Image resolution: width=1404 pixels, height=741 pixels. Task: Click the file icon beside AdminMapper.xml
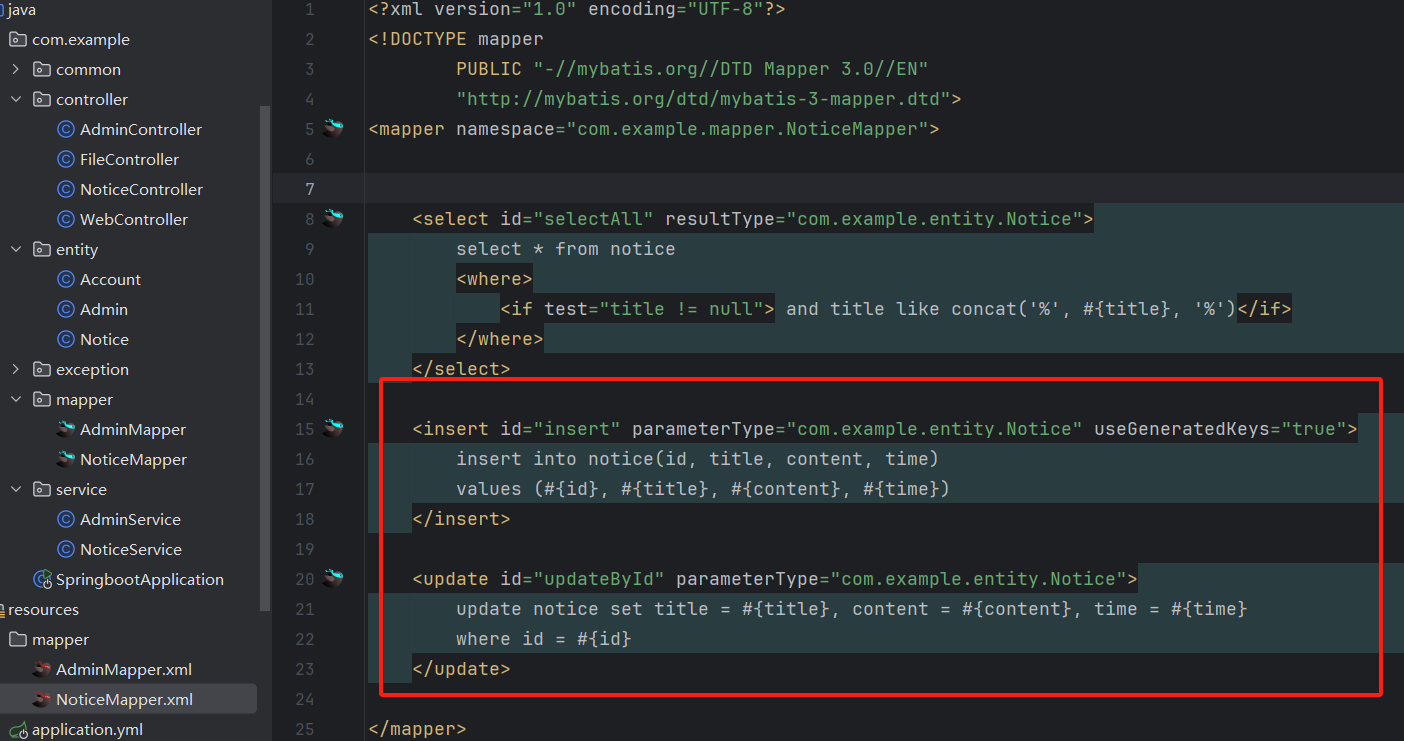(x=42, y=669)
